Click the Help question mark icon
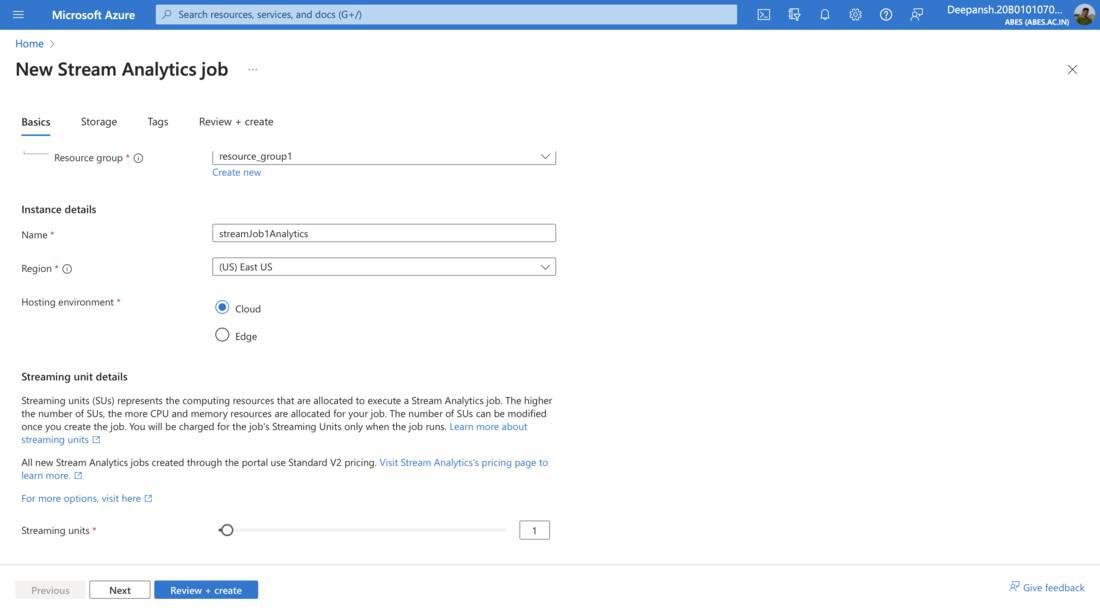1100x608 pixels. (x=886, y=15)
